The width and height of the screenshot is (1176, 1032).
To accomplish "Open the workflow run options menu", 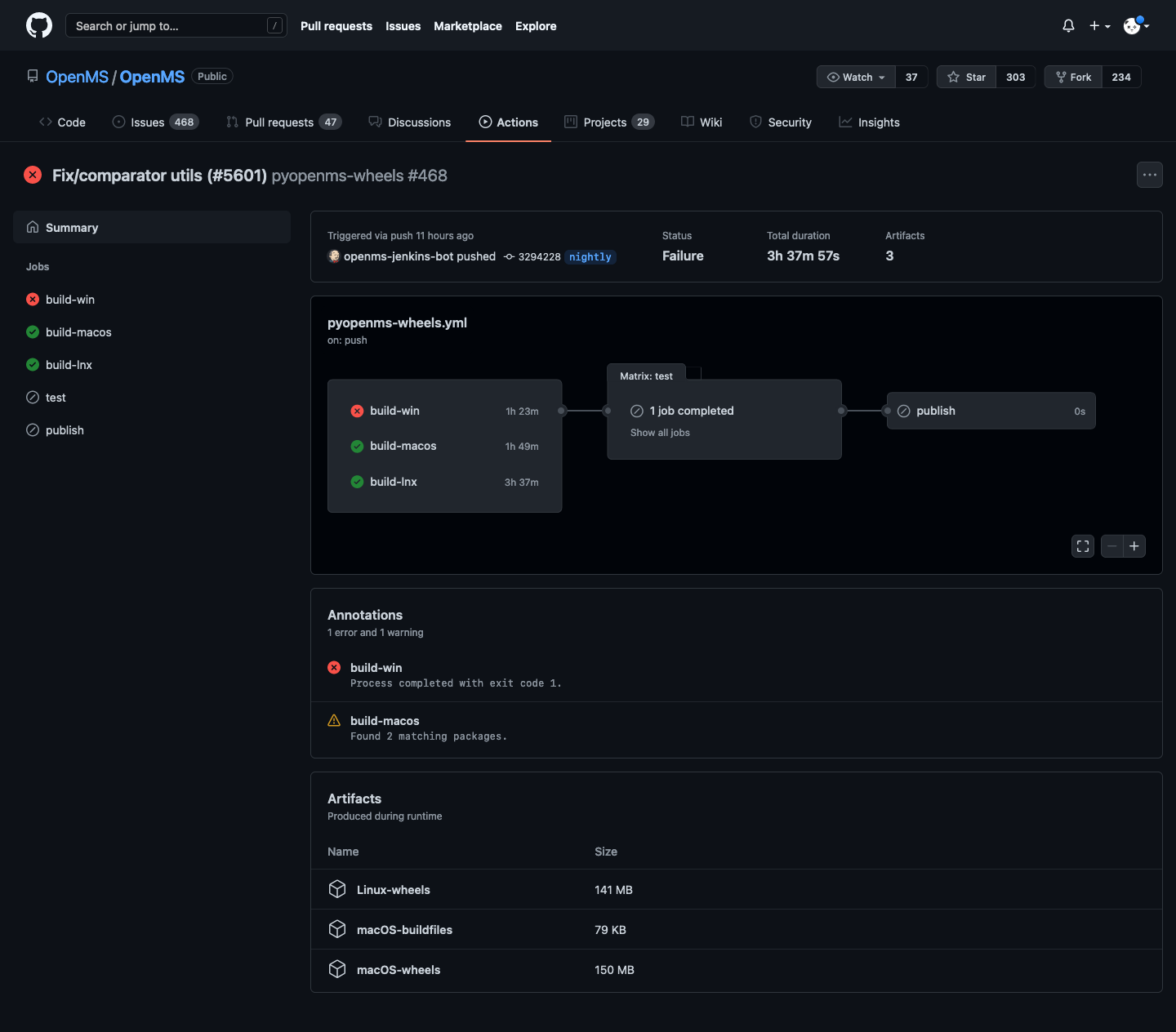I will tap(1150, 175).
